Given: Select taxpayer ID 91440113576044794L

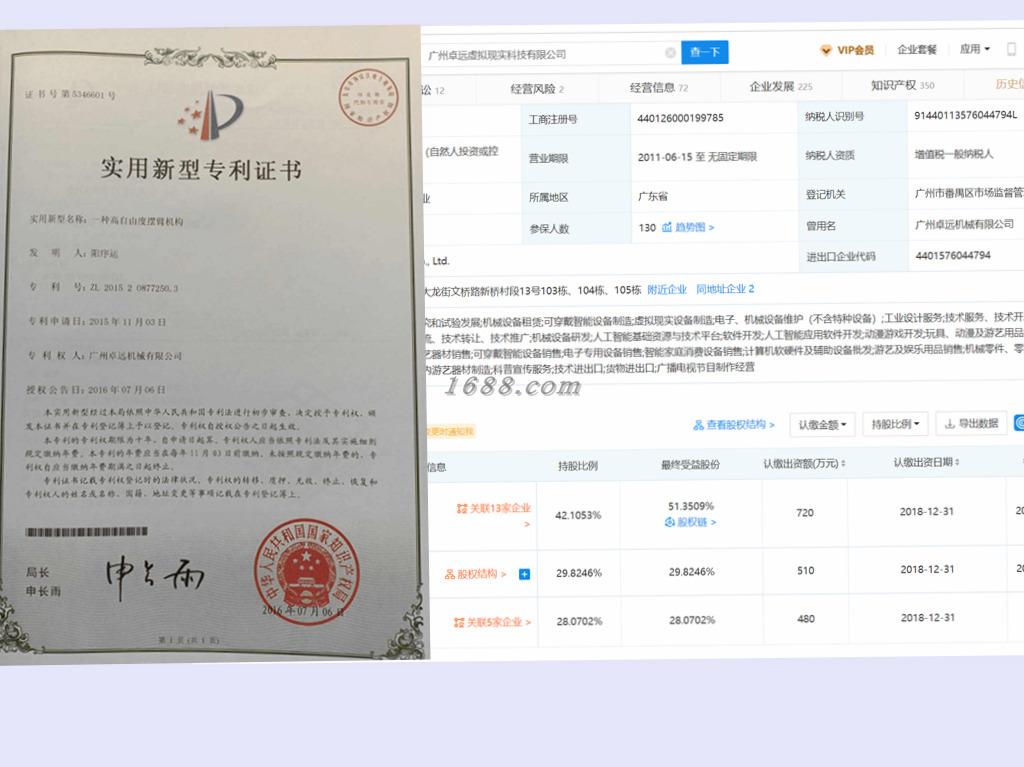Looking at the screenshot, I should [x=966, y=115].
